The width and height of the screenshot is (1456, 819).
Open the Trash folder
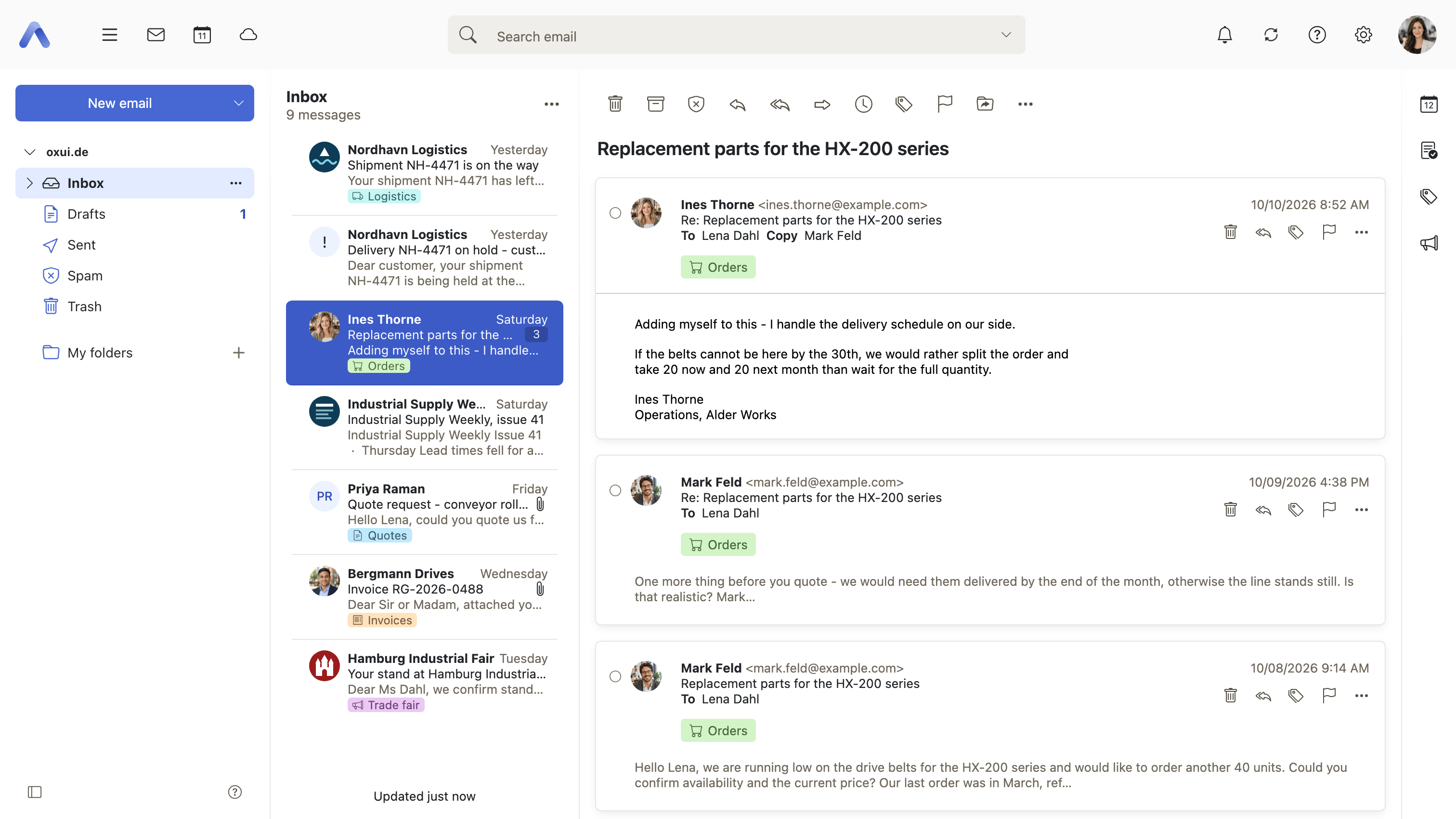click(x=134, y=306)
